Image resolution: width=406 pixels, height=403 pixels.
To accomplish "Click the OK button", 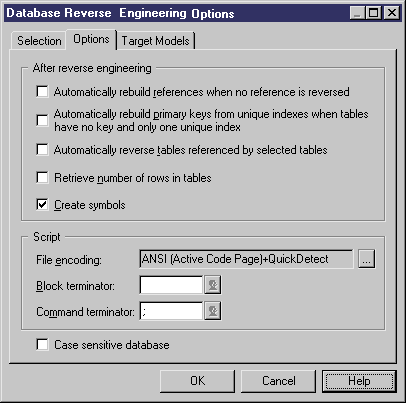I will (x=197, y=381).
